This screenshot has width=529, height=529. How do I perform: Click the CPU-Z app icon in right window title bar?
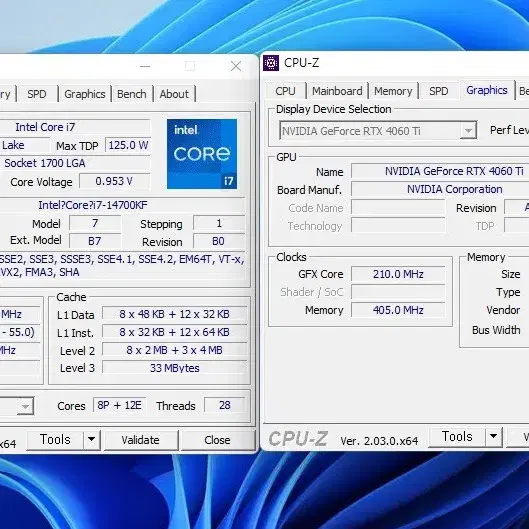tap(271, 63)
